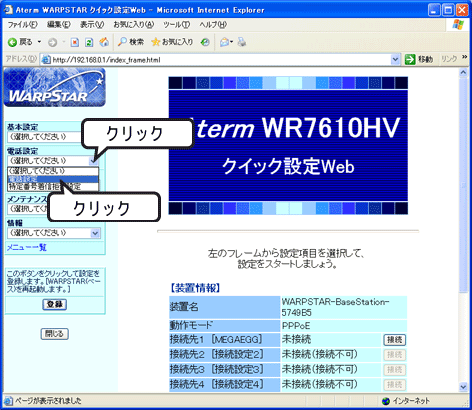Open the back button history arrow
The image size is (472, 410).
pyautogui.click(x=39, y=42)
